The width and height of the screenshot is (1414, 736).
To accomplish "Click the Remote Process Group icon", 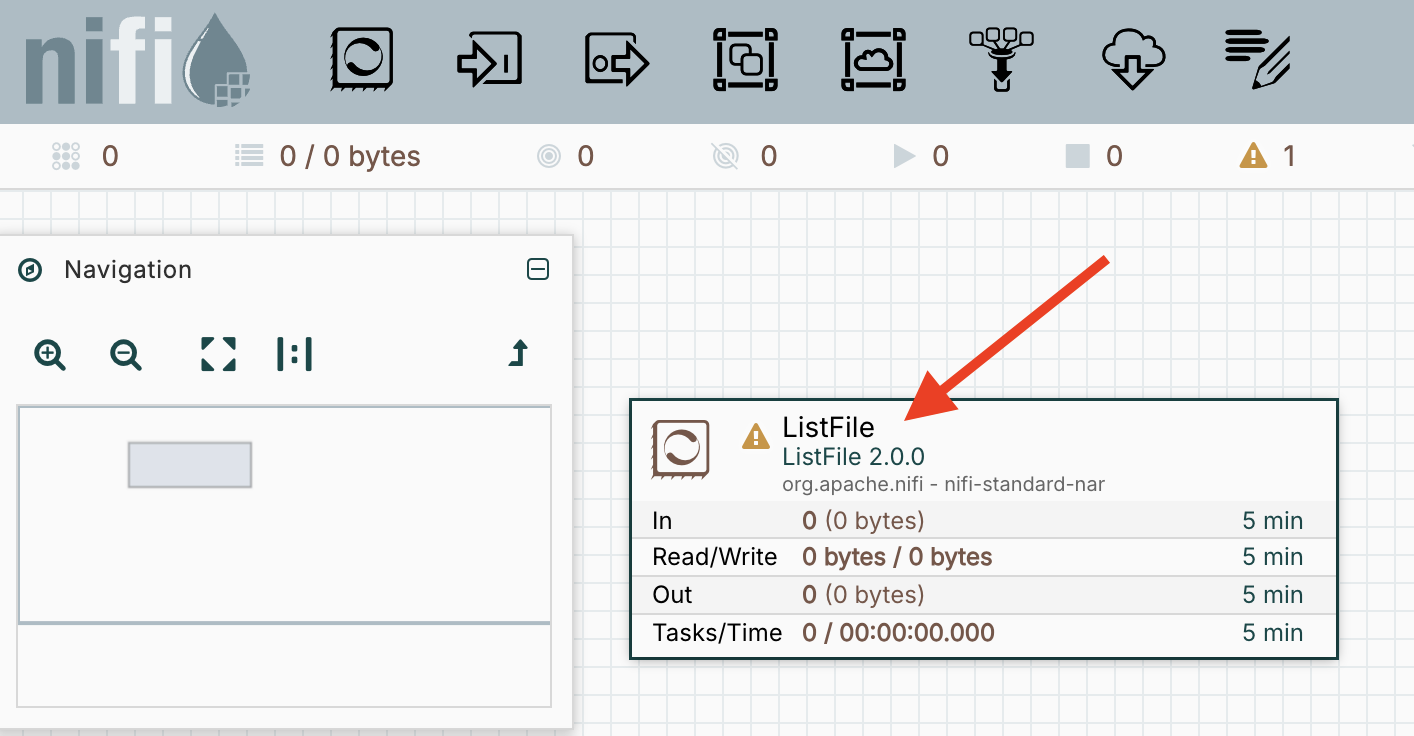I will click(873, 60).
